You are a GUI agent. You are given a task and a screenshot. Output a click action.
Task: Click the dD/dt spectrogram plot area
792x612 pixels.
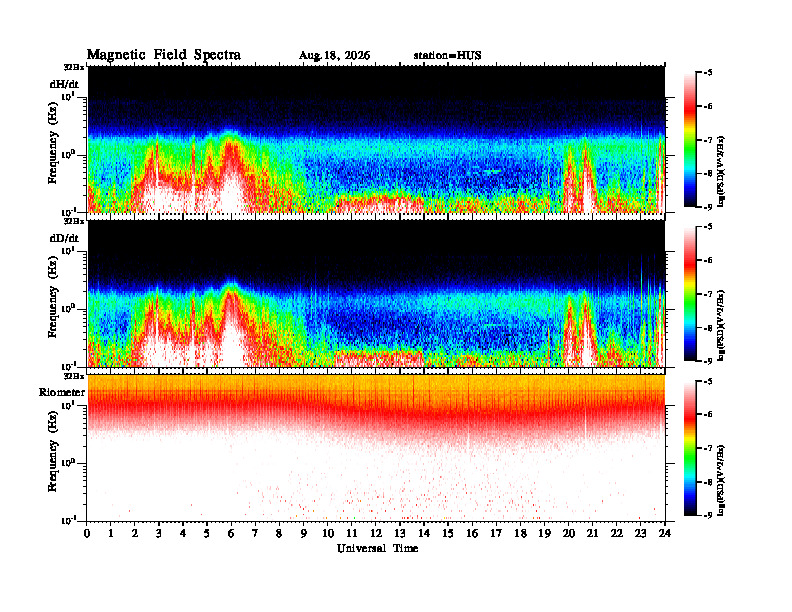coord(376,293)
